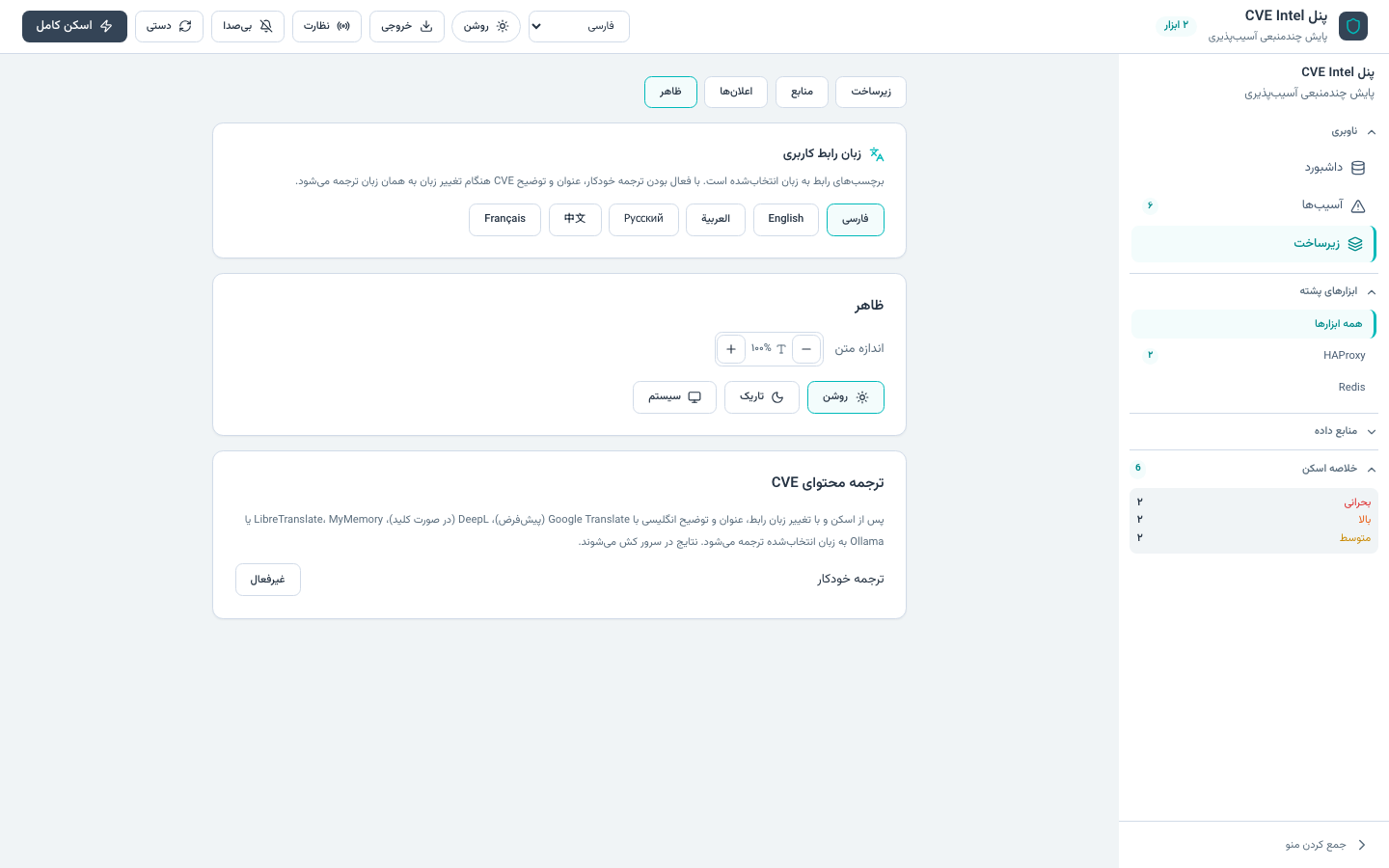Click the sun icon on appearance روشن option
Image resolution: width=1389 pixels, height=868 pixels.
click(862, 397)
